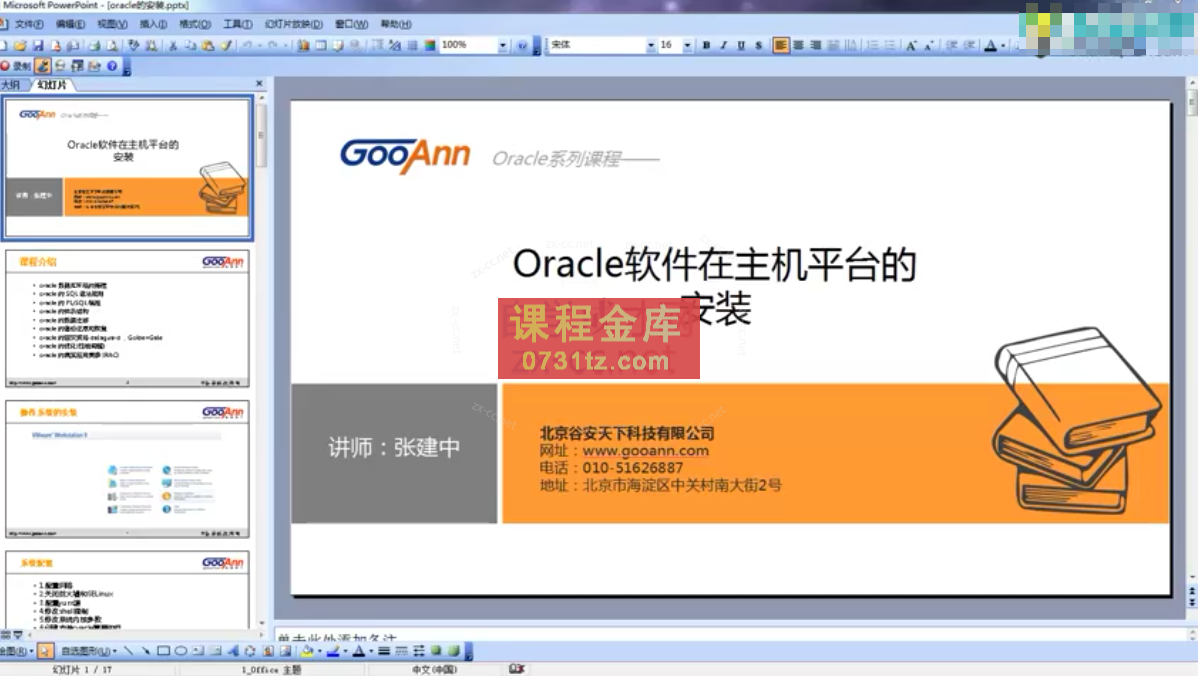Toggle text Shadow formatting
Image resolution: width=1198 pixels, height=676 pixels.
(759, 46)
